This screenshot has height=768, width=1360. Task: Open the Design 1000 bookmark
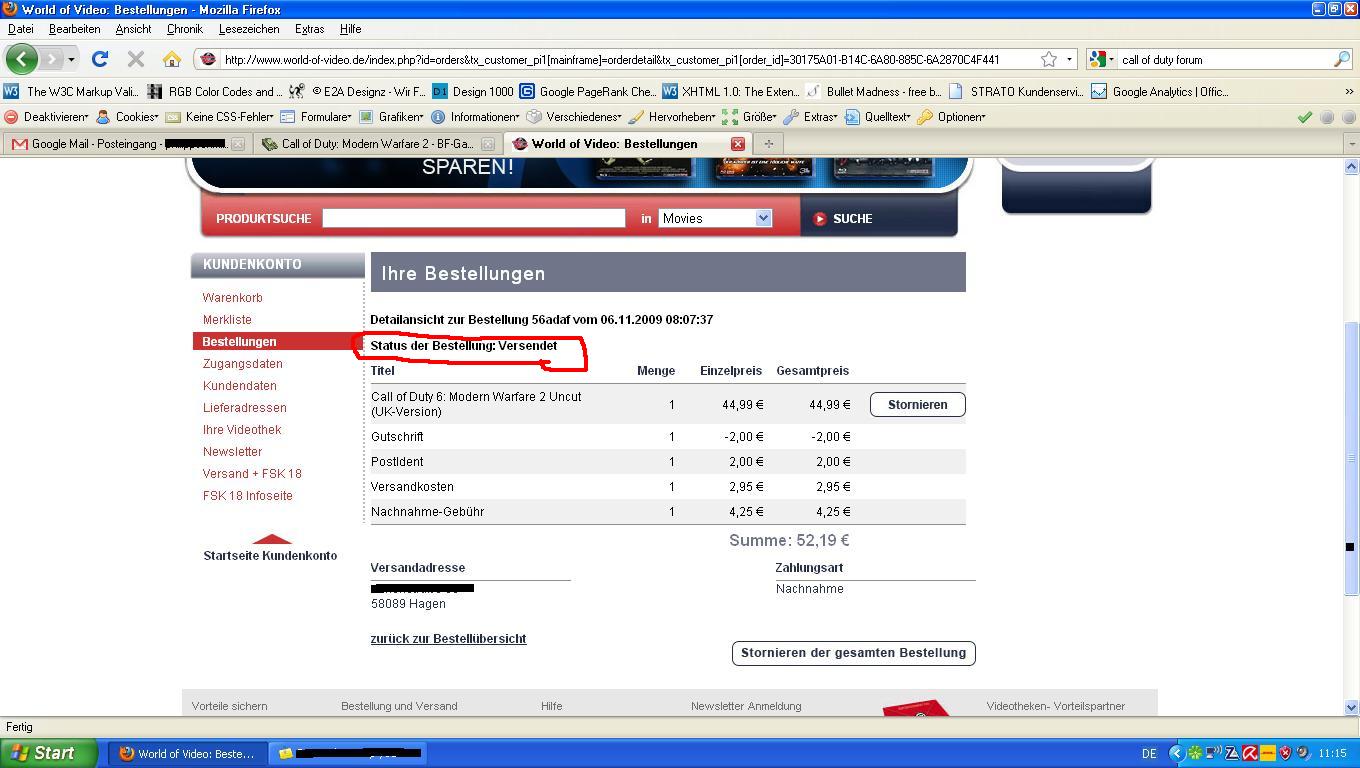click(x=473, y=91)
